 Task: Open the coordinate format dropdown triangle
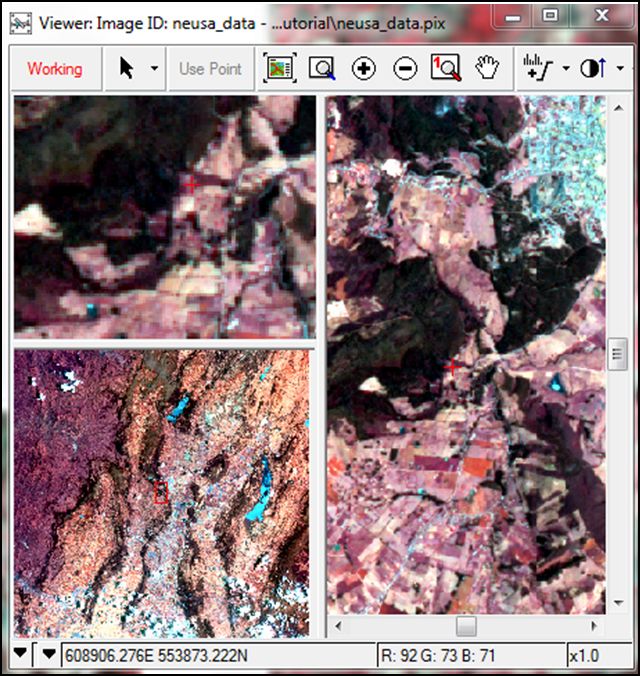[x=49, y=654]
